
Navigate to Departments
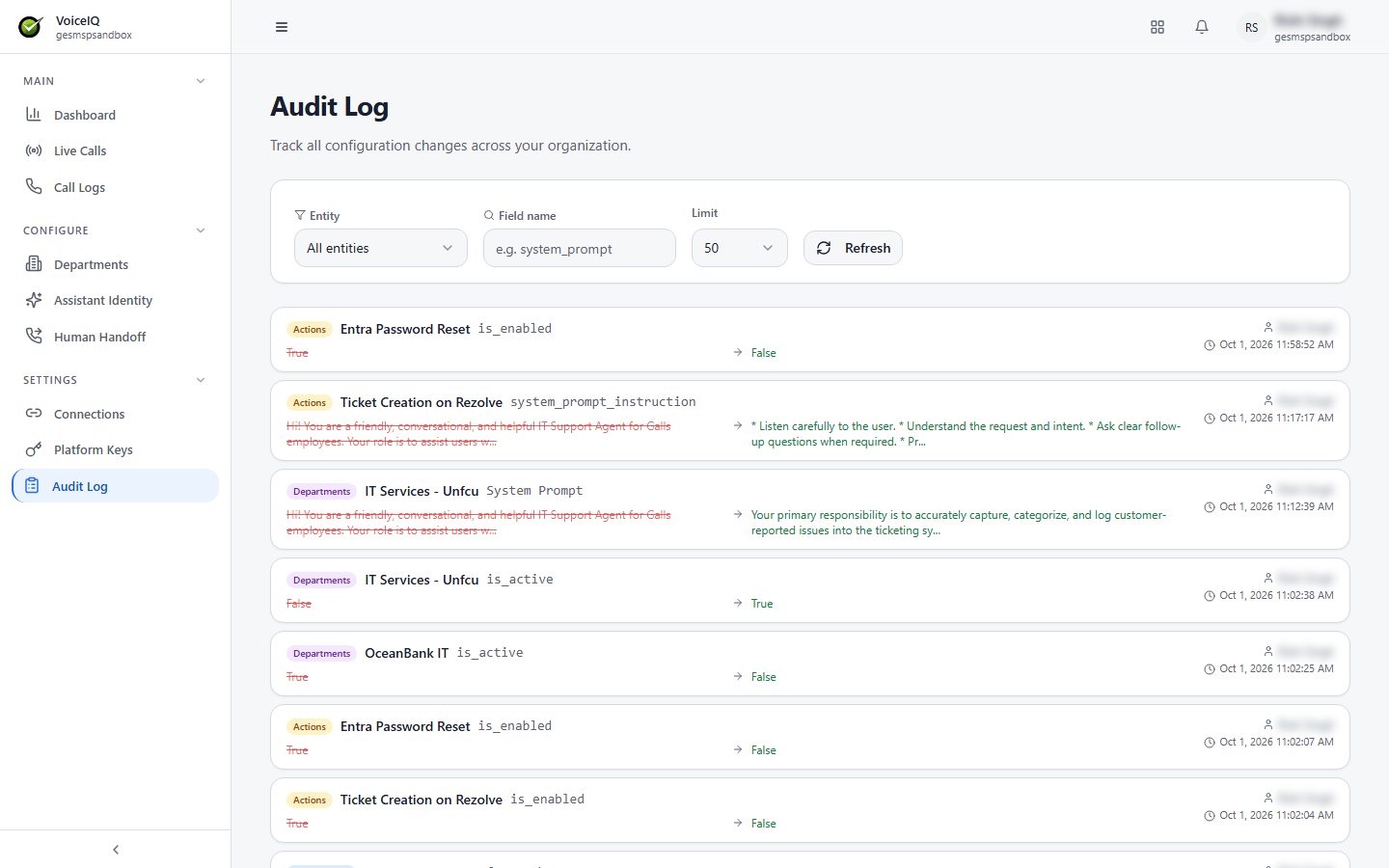coord(115,264)
